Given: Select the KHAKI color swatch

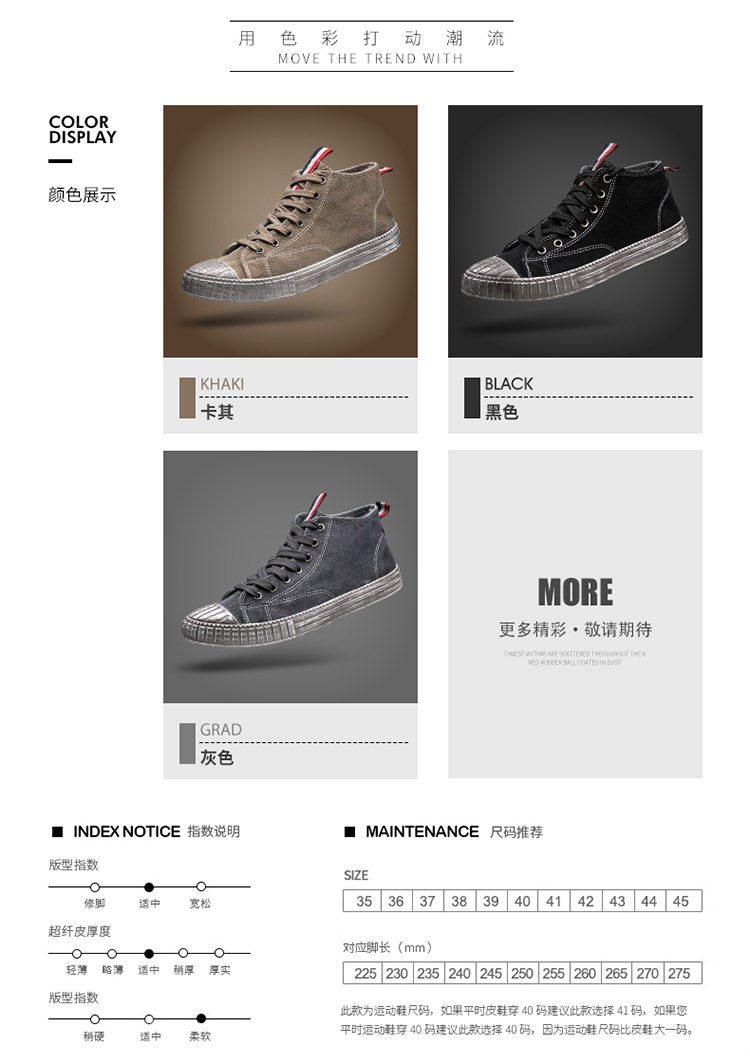Looking at the screenshot, I should 187,398.
